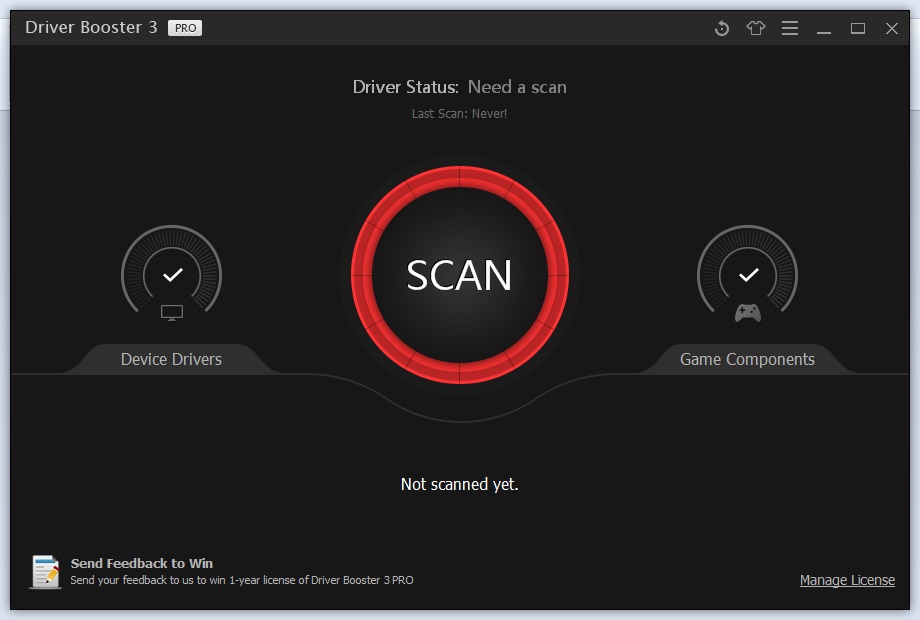This screenshot has width=920, height=620.
Task: Click the 'Last Scan: Never!' text
Action: [x=459, y=114]
